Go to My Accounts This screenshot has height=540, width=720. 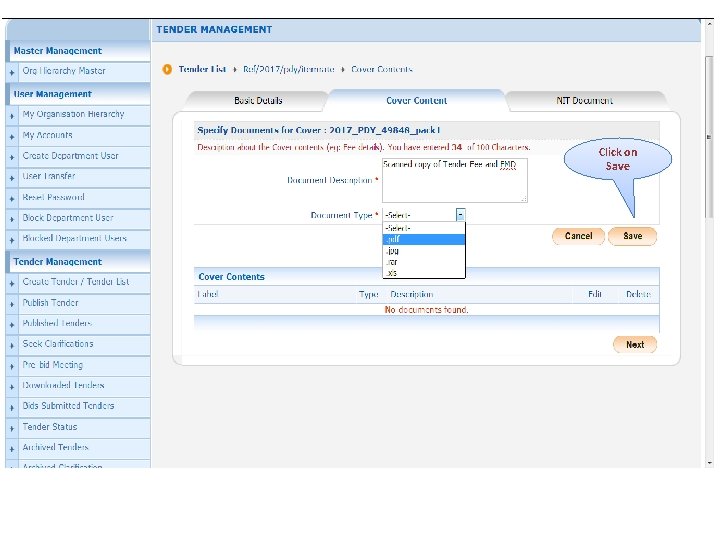click(x=47, y=135)
